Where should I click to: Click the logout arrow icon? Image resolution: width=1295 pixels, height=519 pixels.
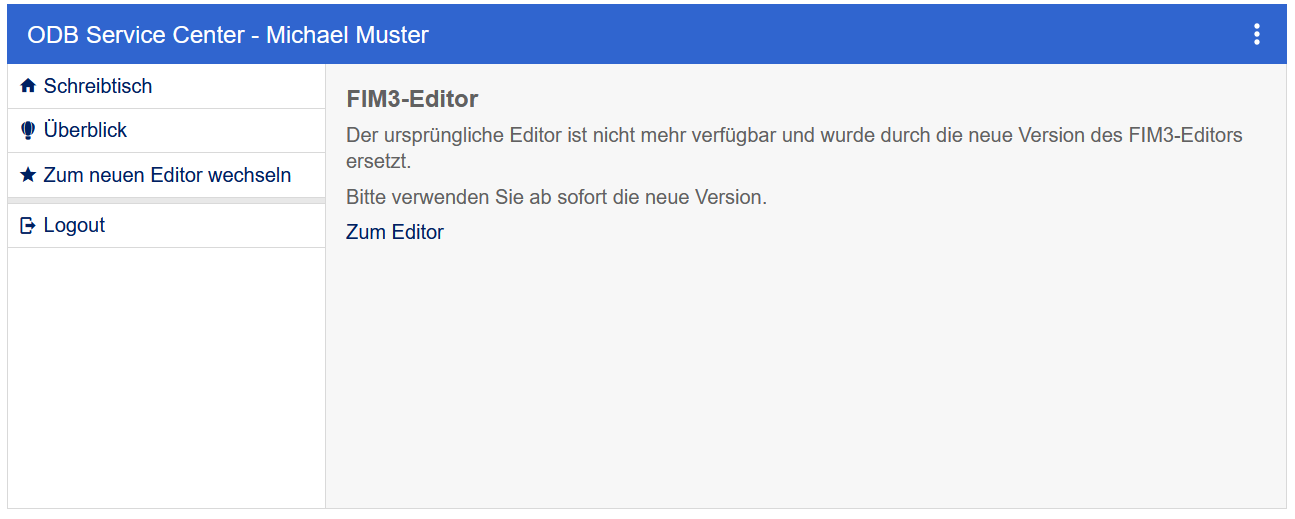click(28, 226)
